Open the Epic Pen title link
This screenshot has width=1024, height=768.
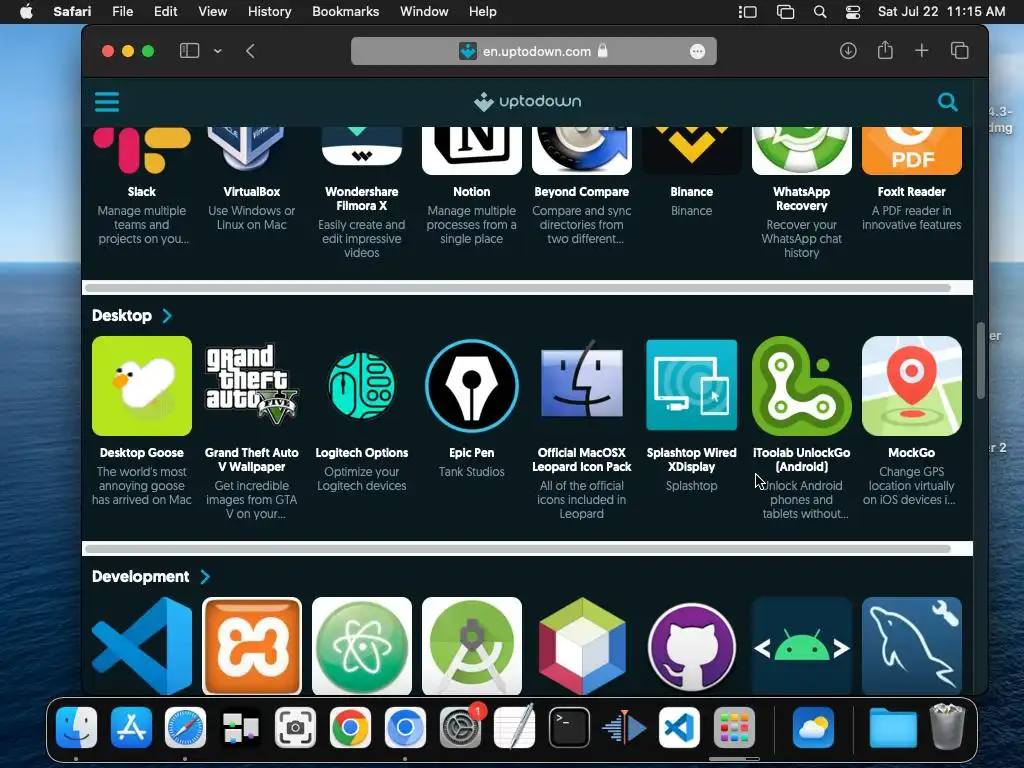[x=472, y=453]
